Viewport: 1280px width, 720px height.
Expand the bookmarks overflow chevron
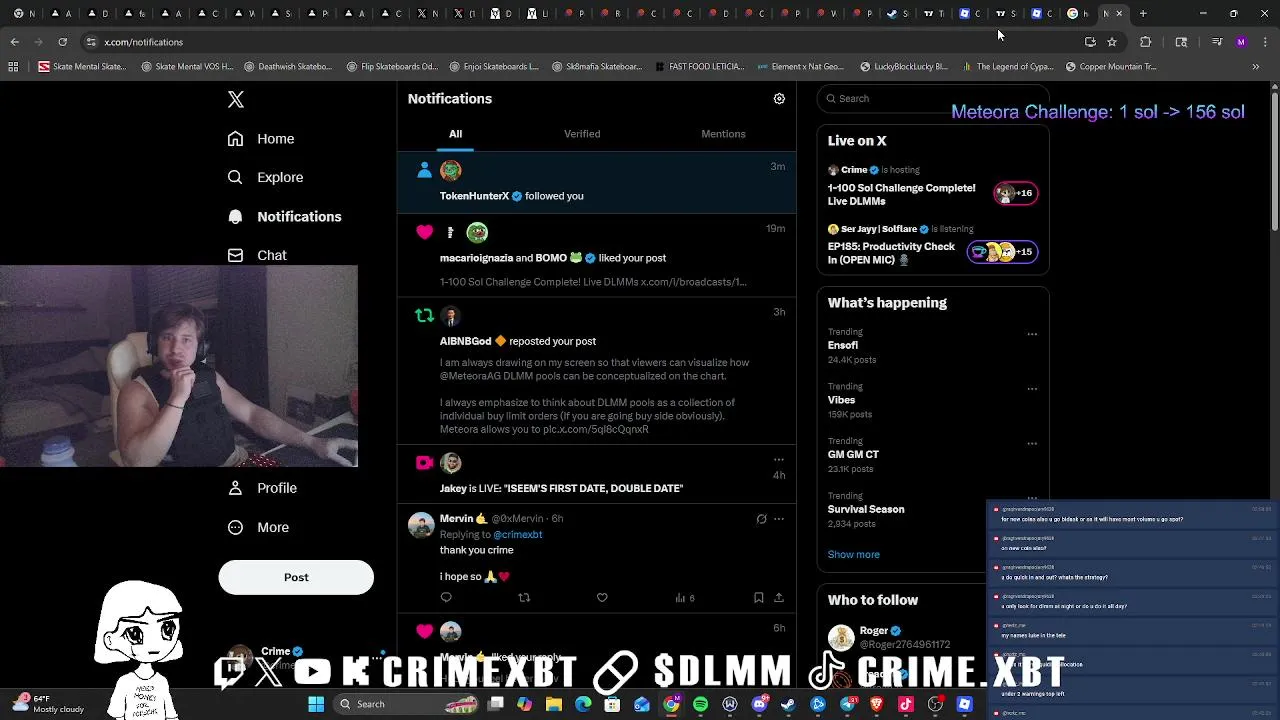pyautogui.click(x=1255, y=67)
